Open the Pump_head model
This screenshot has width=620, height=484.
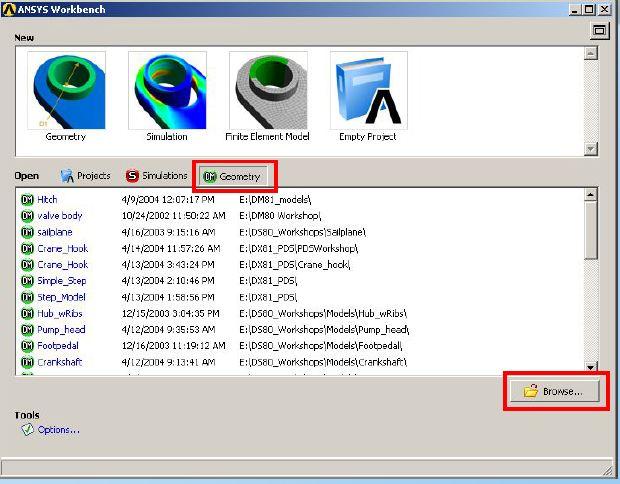point(61,330)
